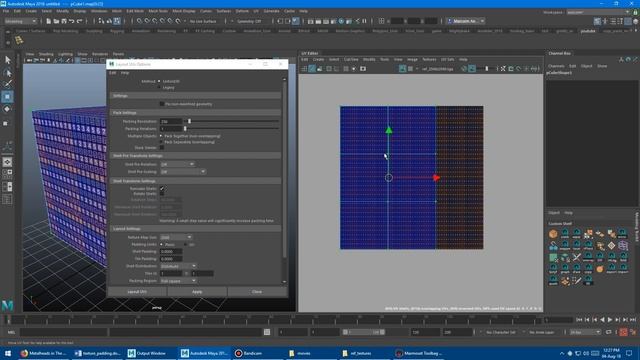Open the Mesh Tools menu in main menu bar
640x360 pixels.
point(158,11)
